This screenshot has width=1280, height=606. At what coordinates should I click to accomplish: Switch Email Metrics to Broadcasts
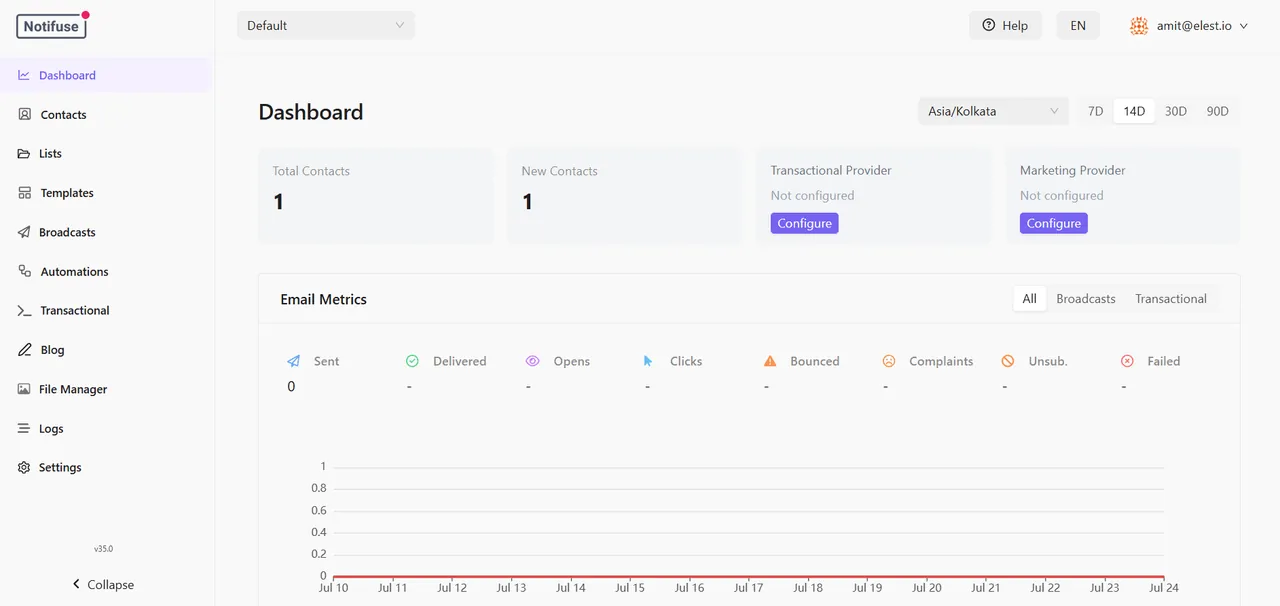1086,299
